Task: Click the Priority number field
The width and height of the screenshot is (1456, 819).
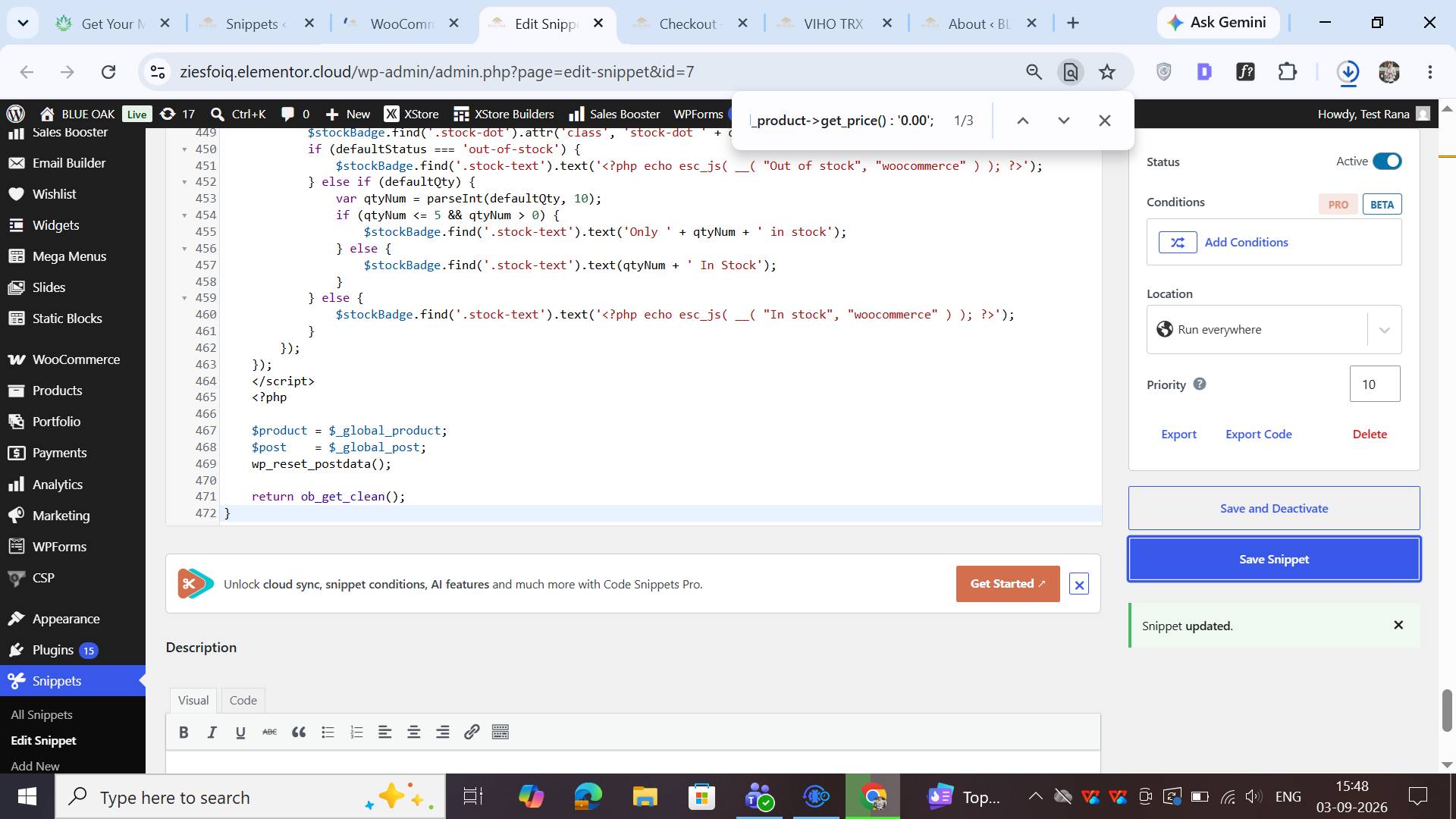Action: click(x=1375, y=384)
